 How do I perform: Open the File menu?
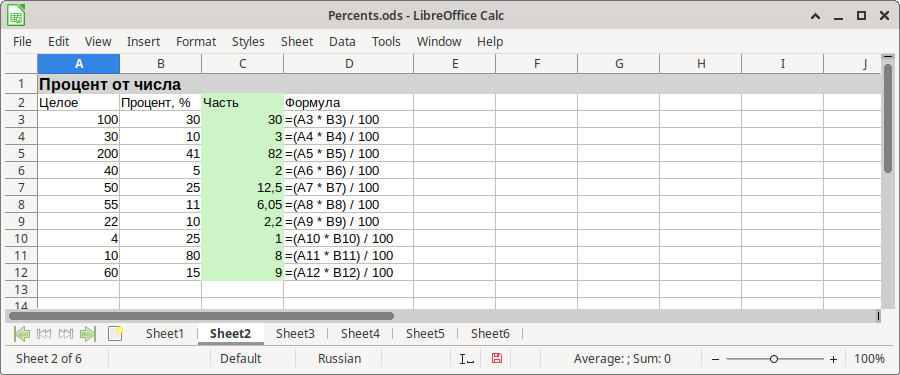click(x=22, y=41)
